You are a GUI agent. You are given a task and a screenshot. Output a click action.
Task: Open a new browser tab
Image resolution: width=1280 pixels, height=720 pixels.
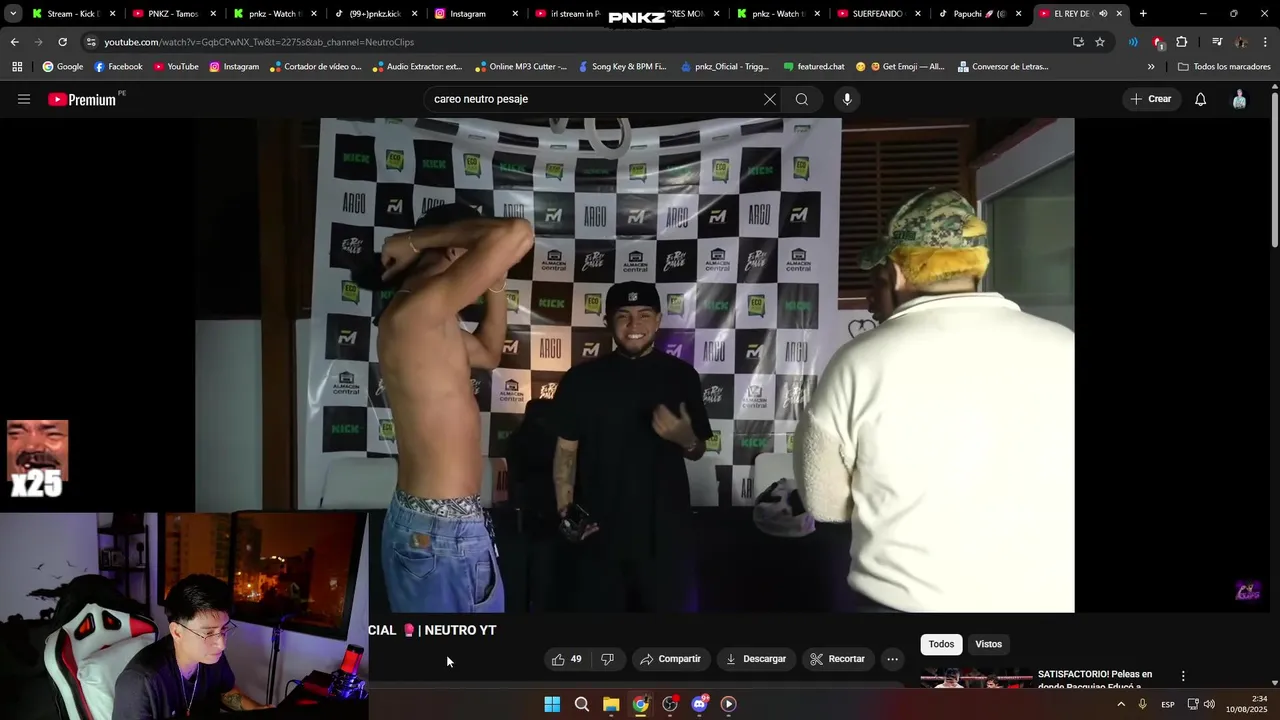[x=1143, y=14]
